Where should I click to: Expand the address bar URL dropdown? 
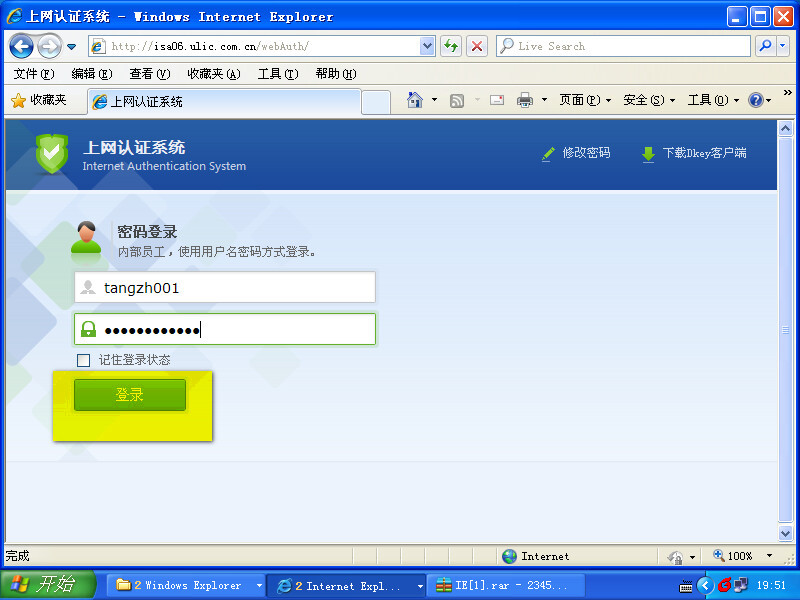point(428,46)
